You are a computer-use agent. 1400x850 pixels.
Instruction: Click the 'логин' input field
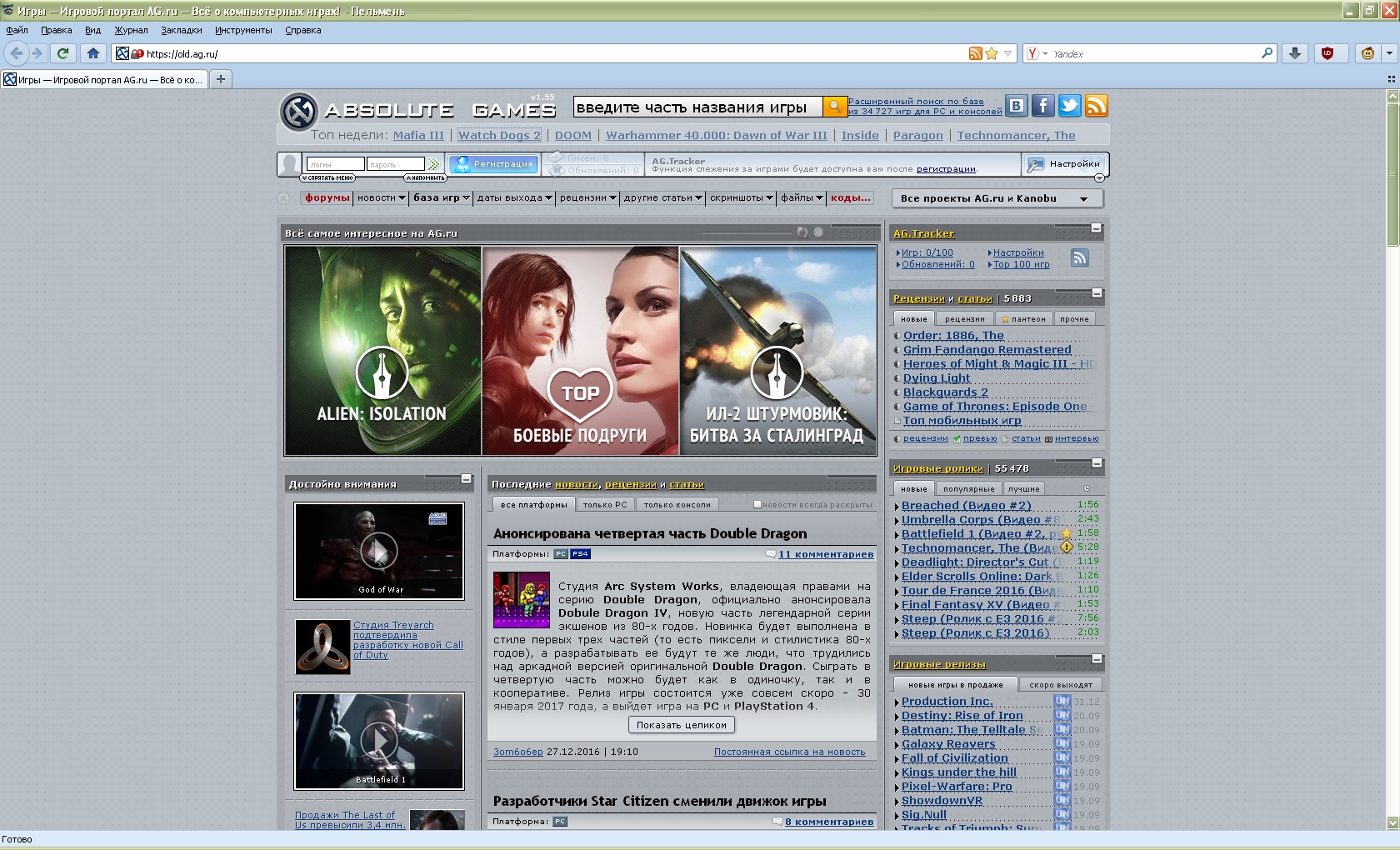[335, 164]
